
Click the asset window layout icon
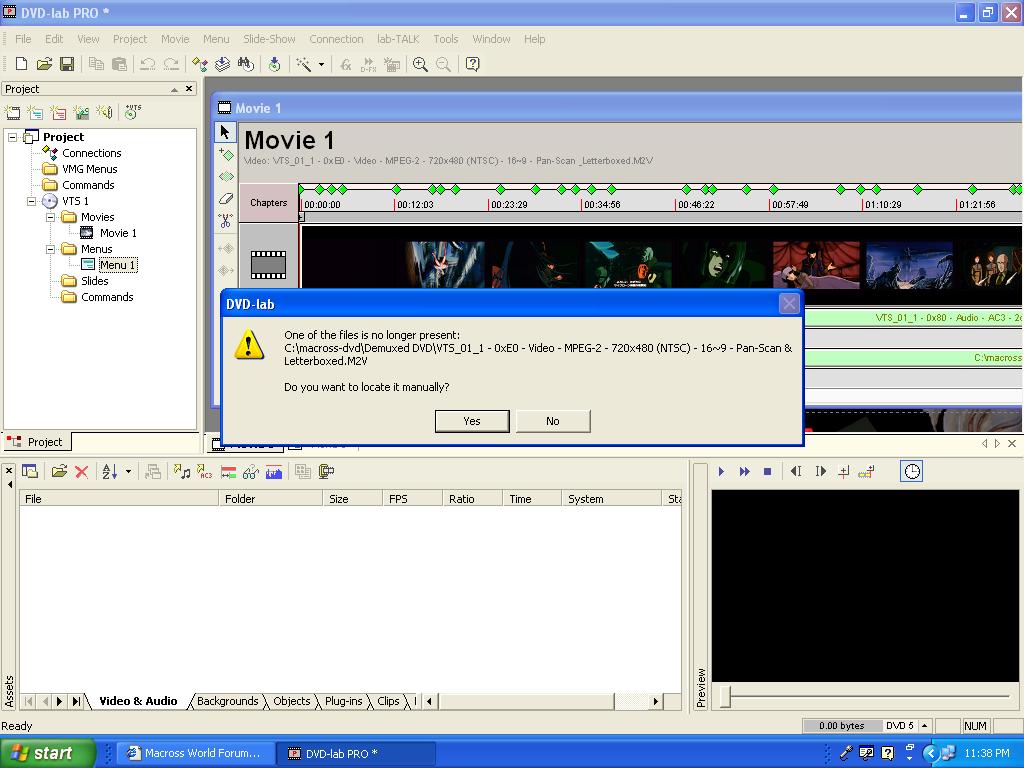coord(29,472)
